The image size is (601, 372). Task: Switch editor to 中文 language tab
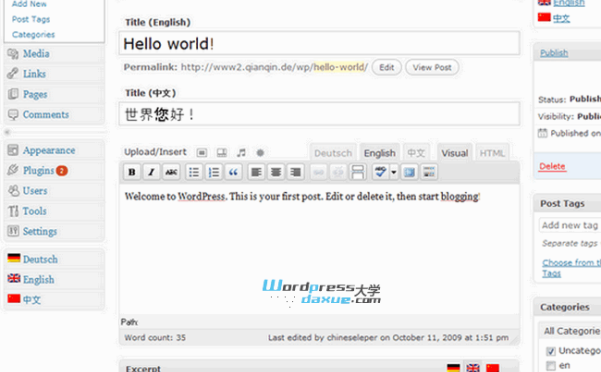click(416, 153)
